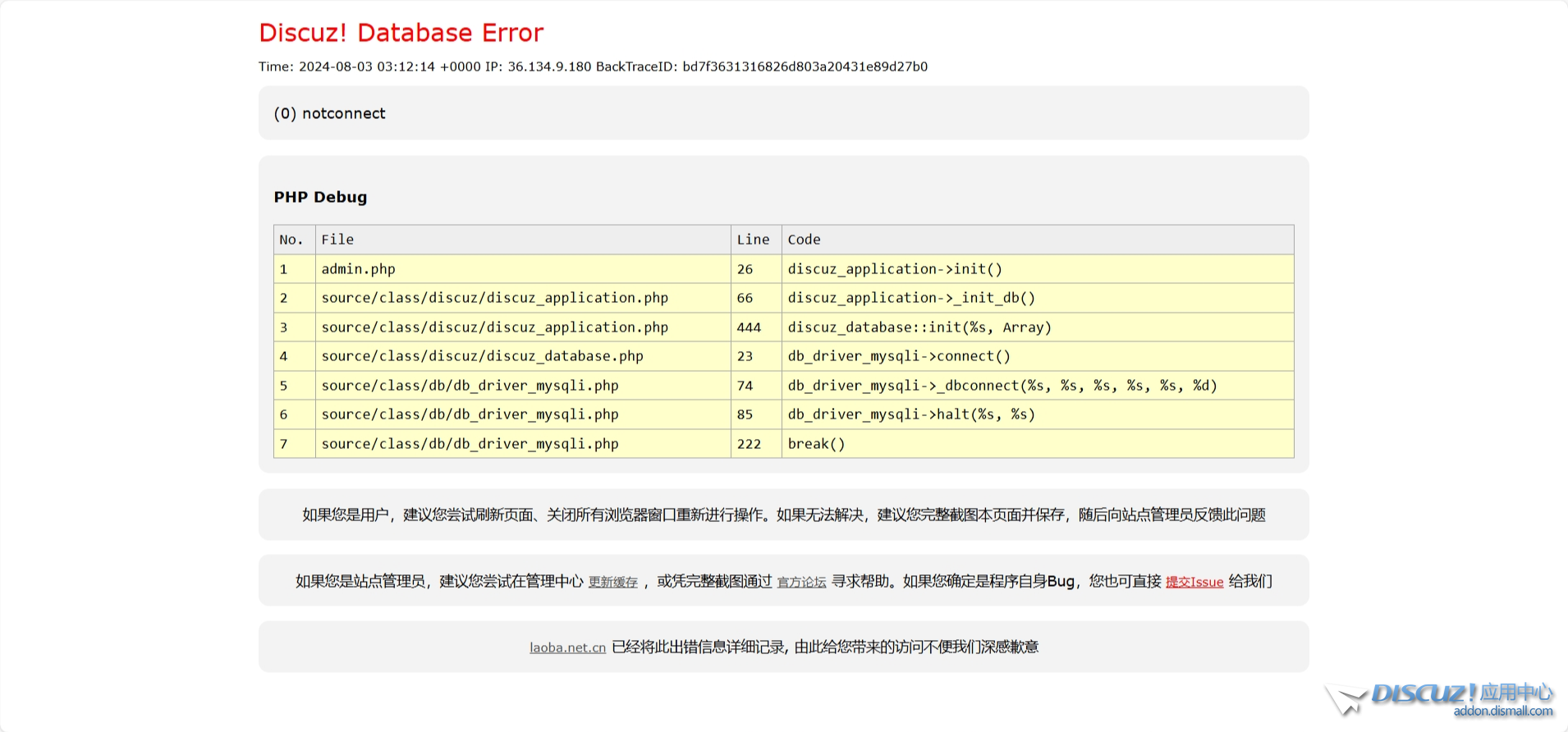Click the Discuz! Database Error heading
Viewport: 1568px width, 732px height.
(x=401, y=33)
